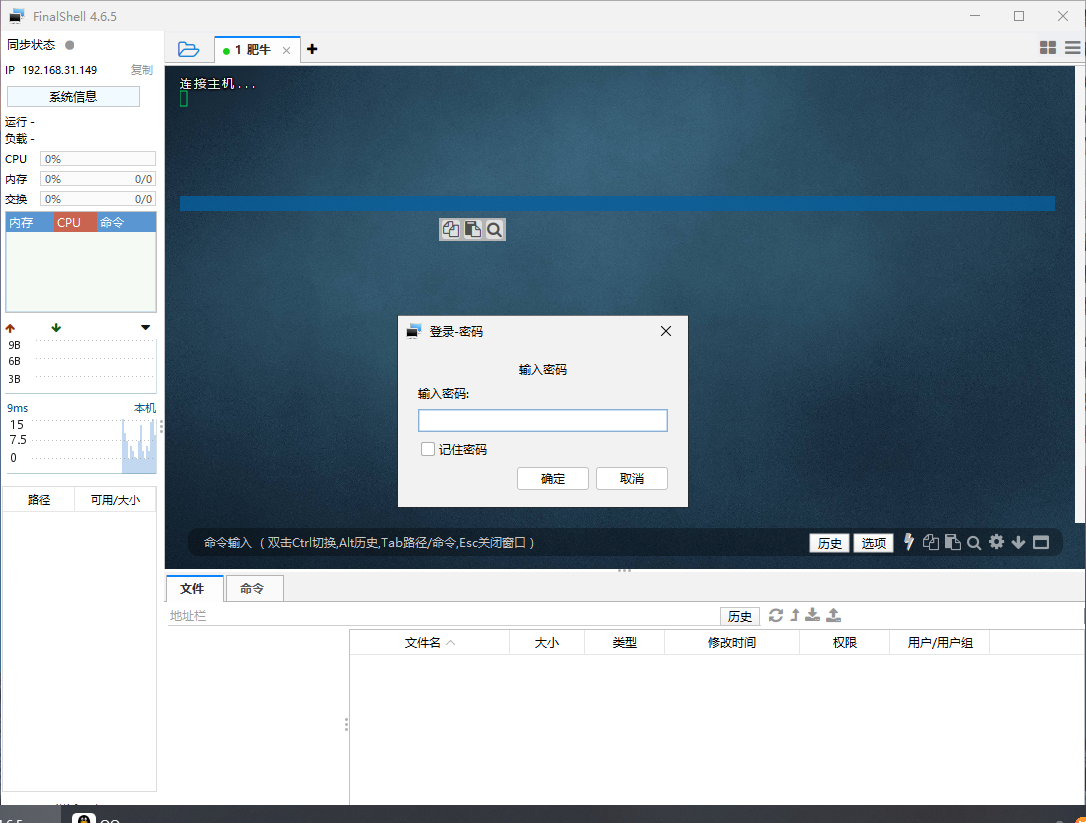Open the 系统信息 panel

click(72, 95)
